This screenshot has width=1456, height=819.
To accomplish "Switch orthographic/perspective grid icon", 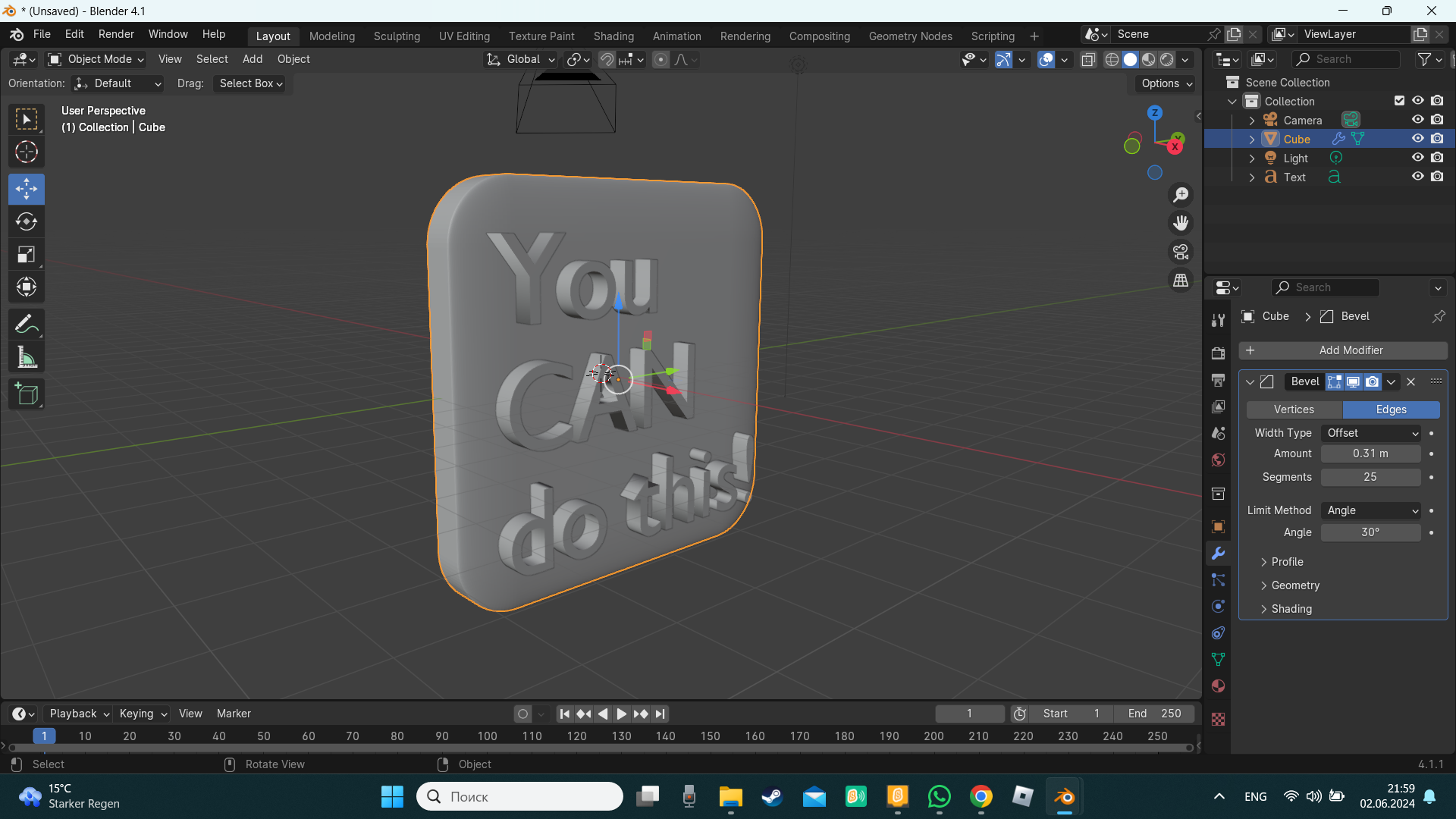I will coord(1181,281).
